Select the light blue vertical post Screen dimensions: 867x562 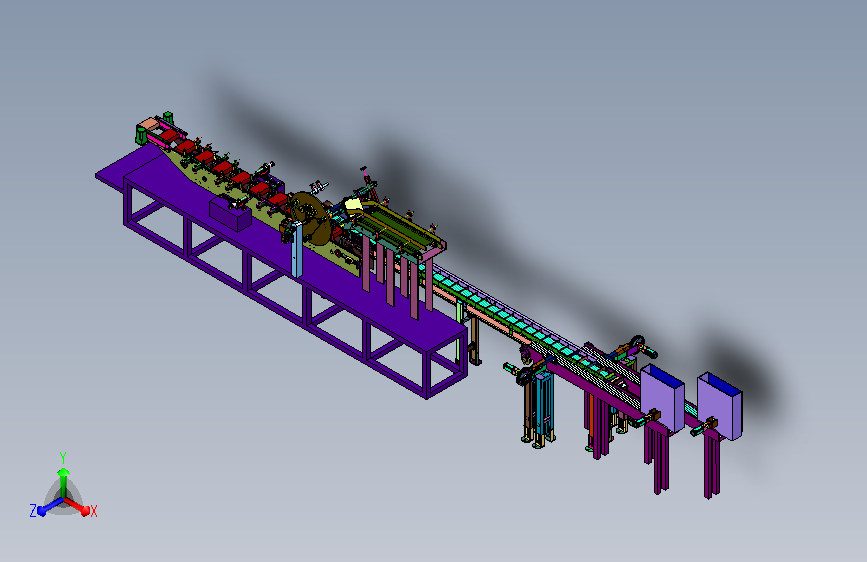pos(297,249)
